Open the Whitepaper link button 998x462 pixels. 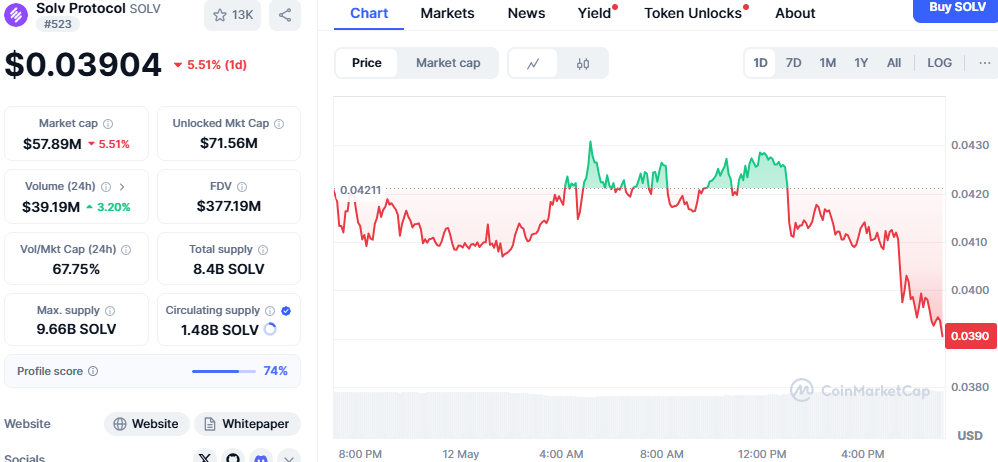pyautogui.click(x=247, y=424)
